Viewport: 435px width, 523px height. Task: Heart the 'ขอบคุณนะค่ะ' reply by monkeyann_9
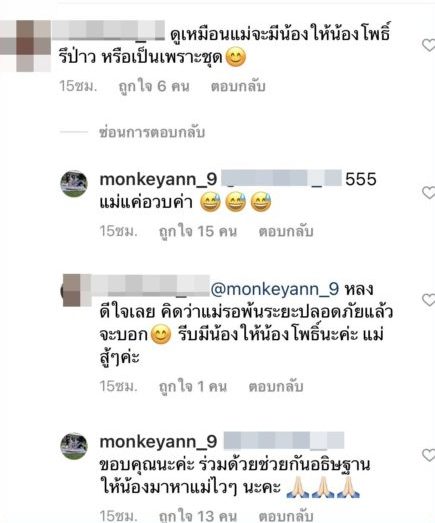click(x=429, y=455)
